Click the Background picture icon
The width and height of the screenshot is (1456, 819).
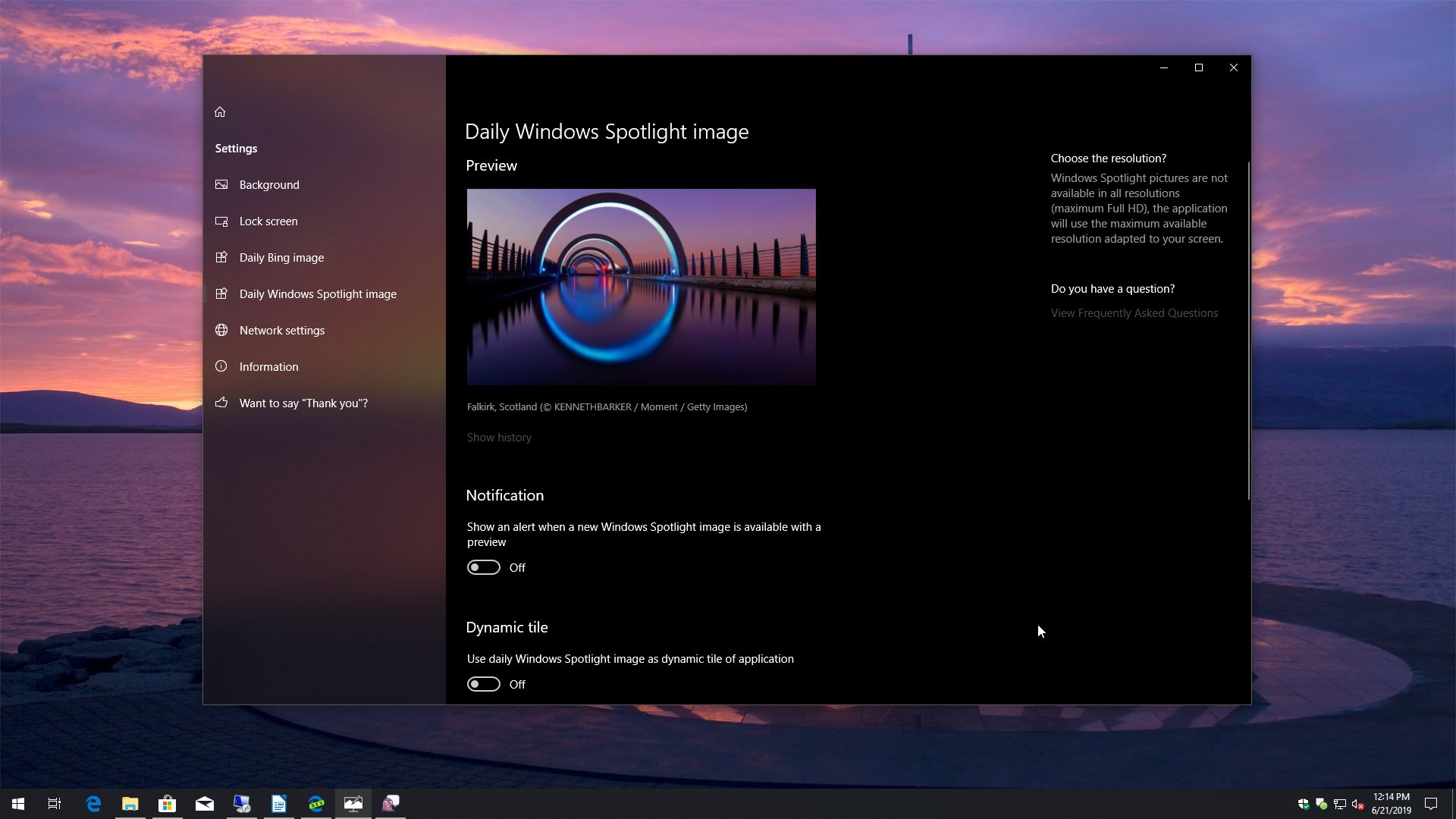pyautogui.click(x=221, y=184)
